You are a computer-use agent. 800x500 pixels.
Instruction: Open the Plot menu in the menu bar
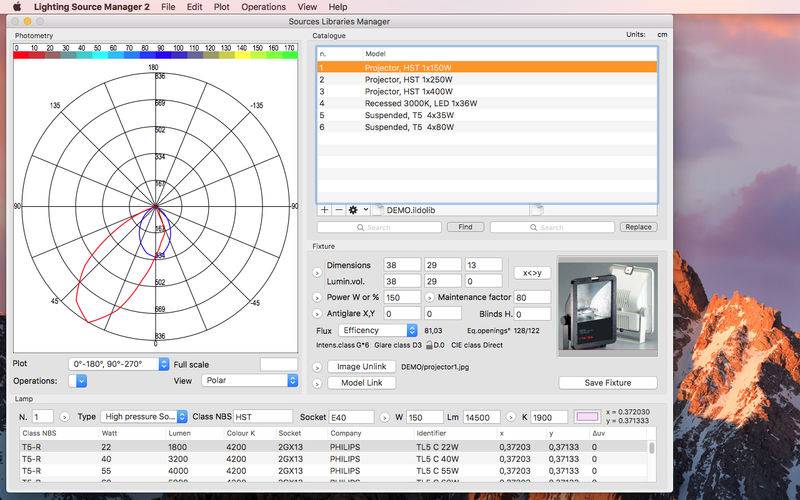[220, 7]
